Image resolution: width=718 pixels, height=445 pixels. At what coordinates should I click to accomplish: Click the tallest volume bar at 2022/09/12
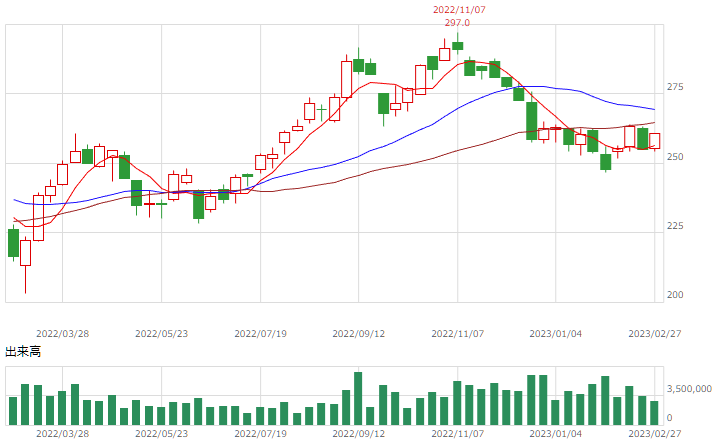[358, 398]
